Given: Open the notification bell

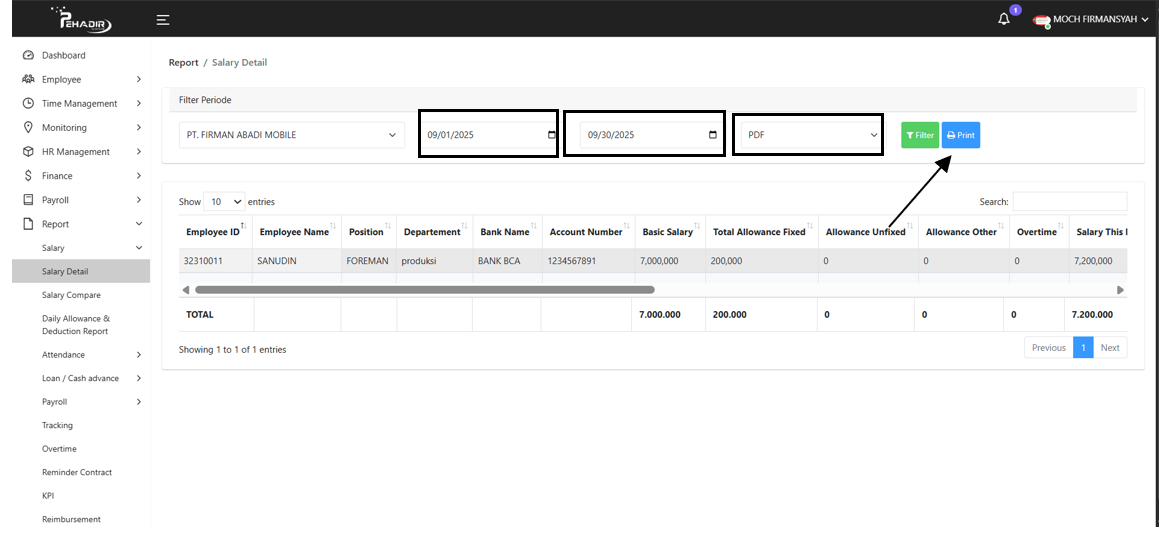Looking at the screenshot, I should pyautogui.click(x=1004, y=20).
